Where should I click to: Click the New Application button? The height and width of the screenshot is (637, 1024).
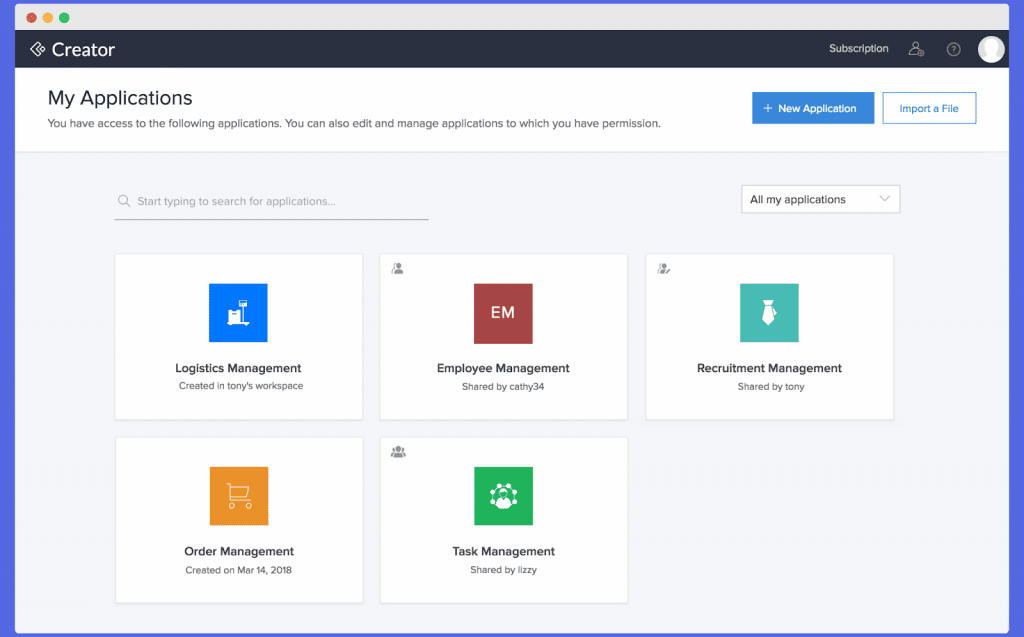(x=813, y=108)
